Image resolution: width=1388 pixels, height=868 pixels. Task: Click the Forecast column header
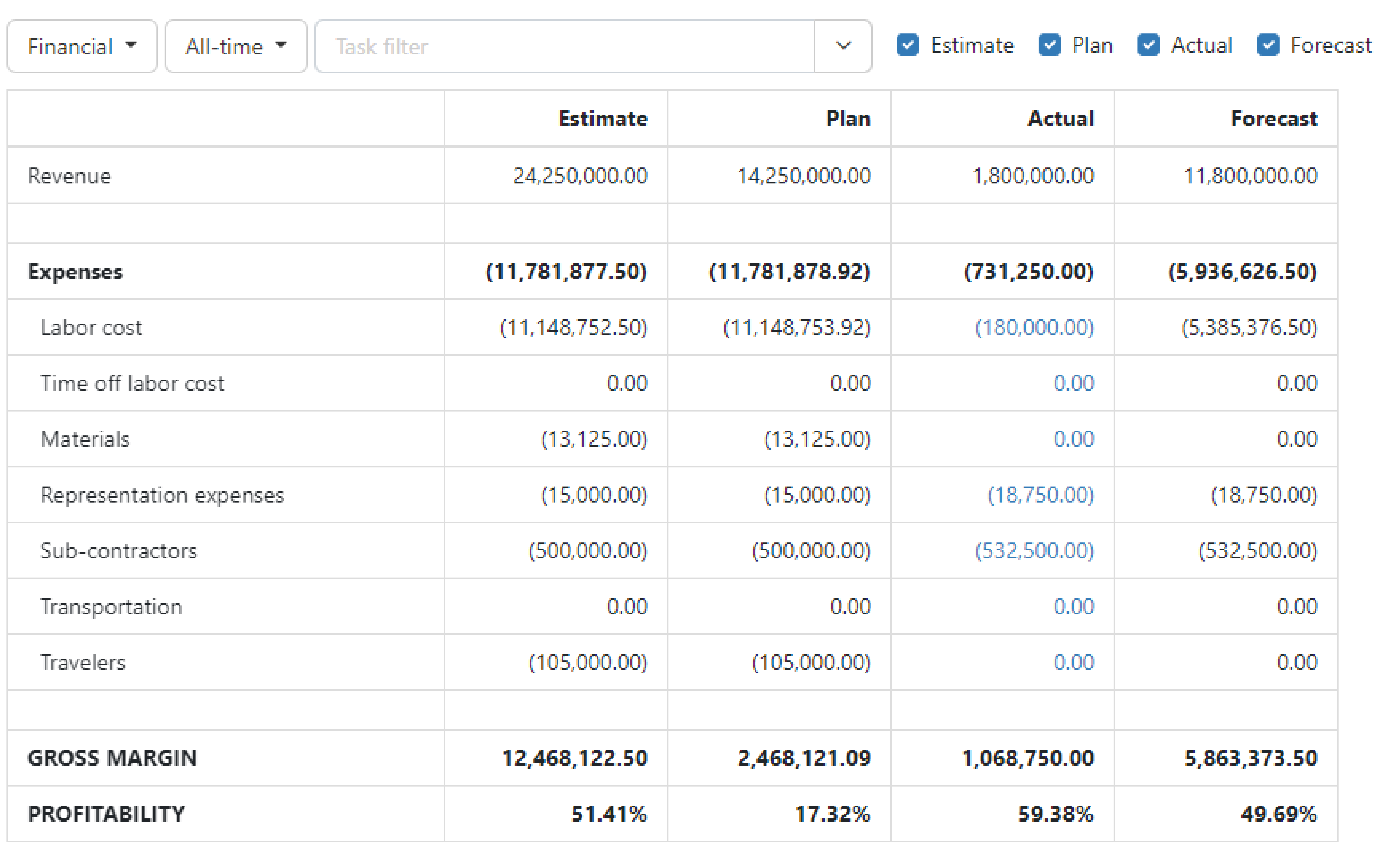pyautogui.click(x=1274, y=119)
